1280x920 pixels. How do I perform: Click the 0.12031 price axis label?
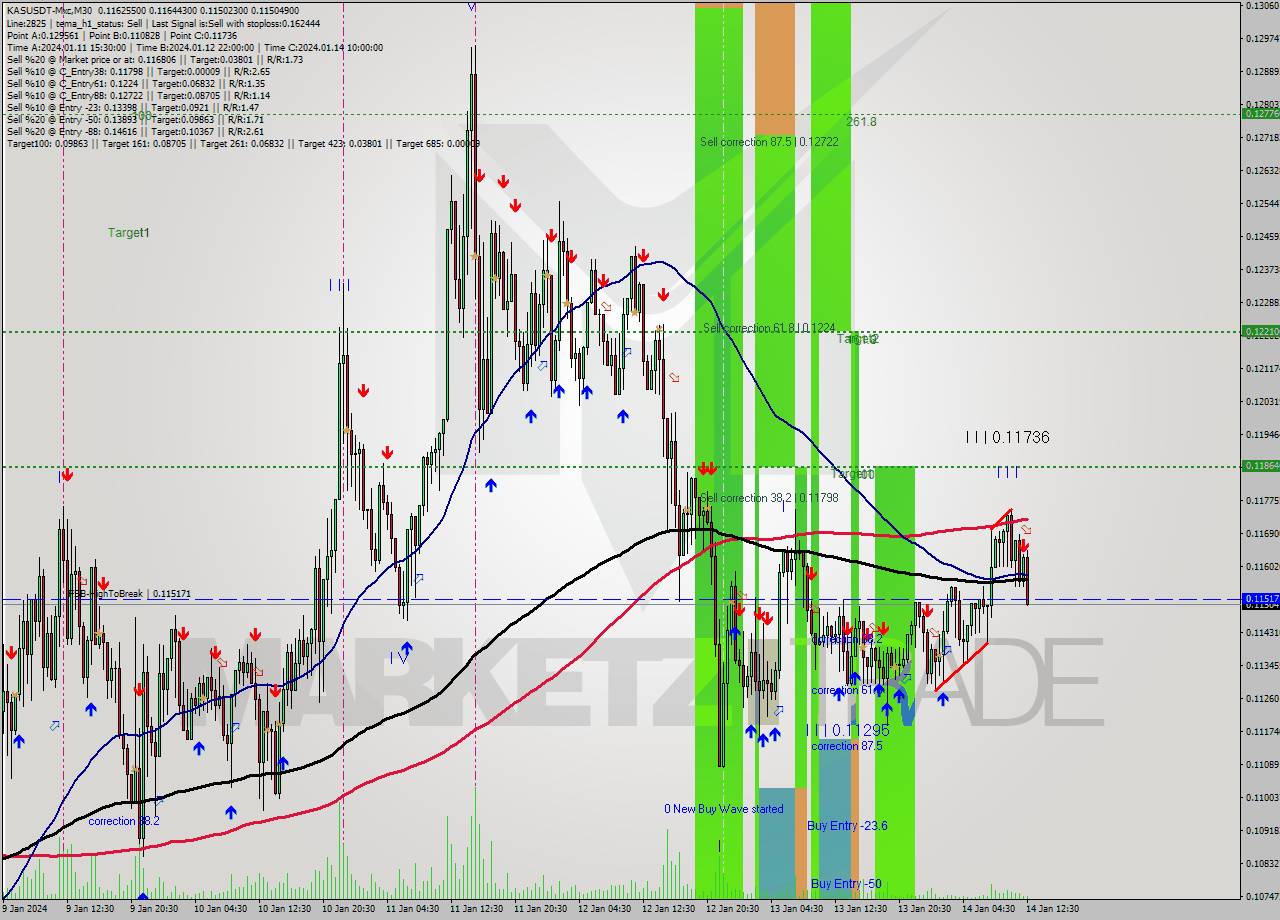tap(1262, 402)
